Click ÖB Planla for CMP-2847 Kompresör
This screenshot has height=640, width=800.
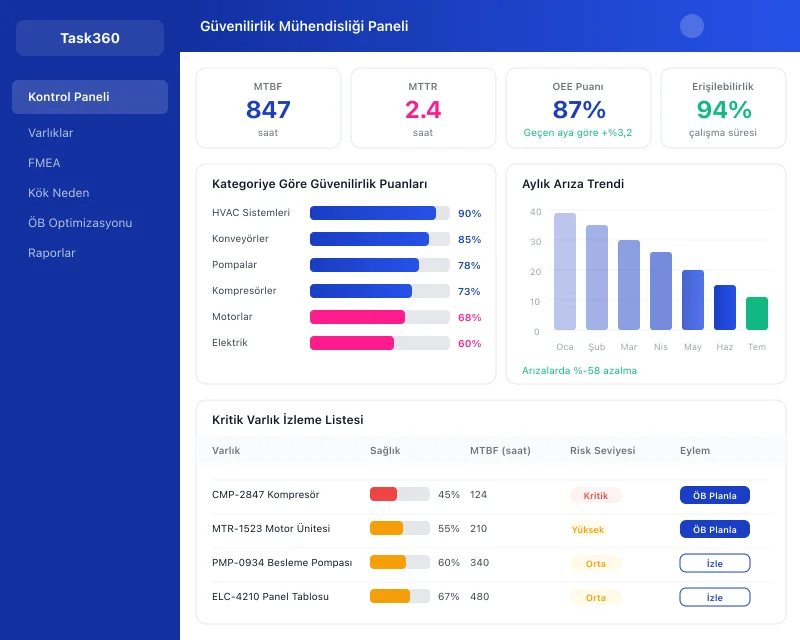point(714,495)
